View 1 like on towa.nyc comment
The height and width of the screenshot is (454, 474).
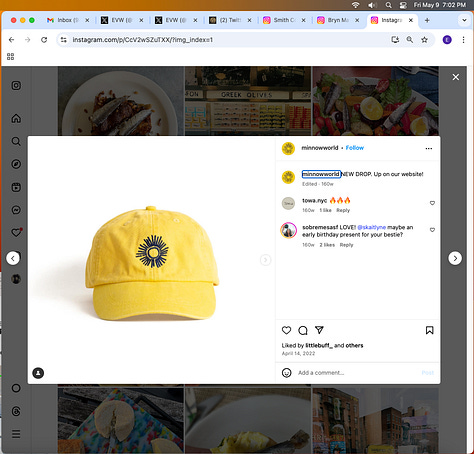click(x=325, y=210)
